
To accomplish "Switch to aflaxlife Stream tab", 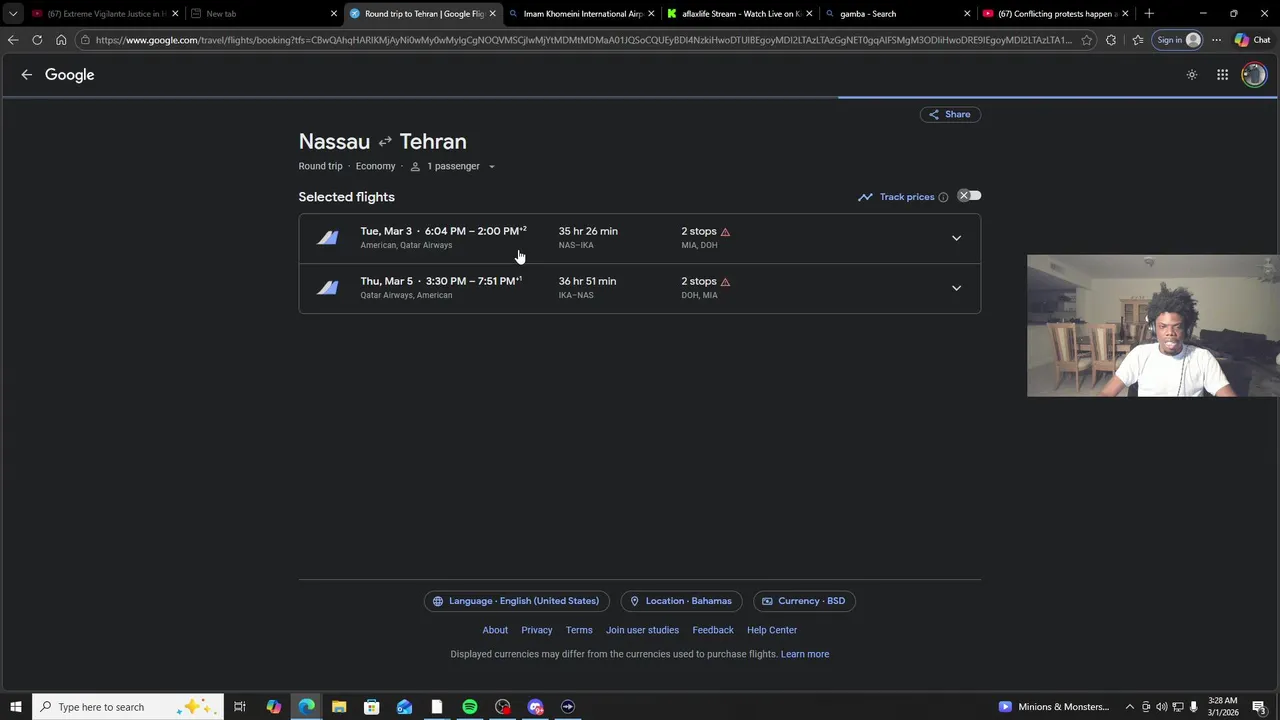I will click(738, 14).
